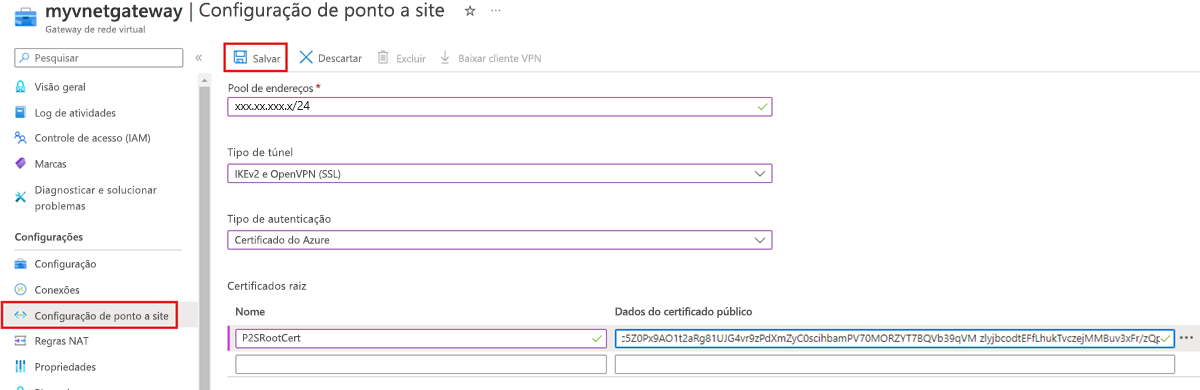Click the Excluir trash icon
Image resolution: width=1200 pixels, height=390 pixels.
coord(383,58)
